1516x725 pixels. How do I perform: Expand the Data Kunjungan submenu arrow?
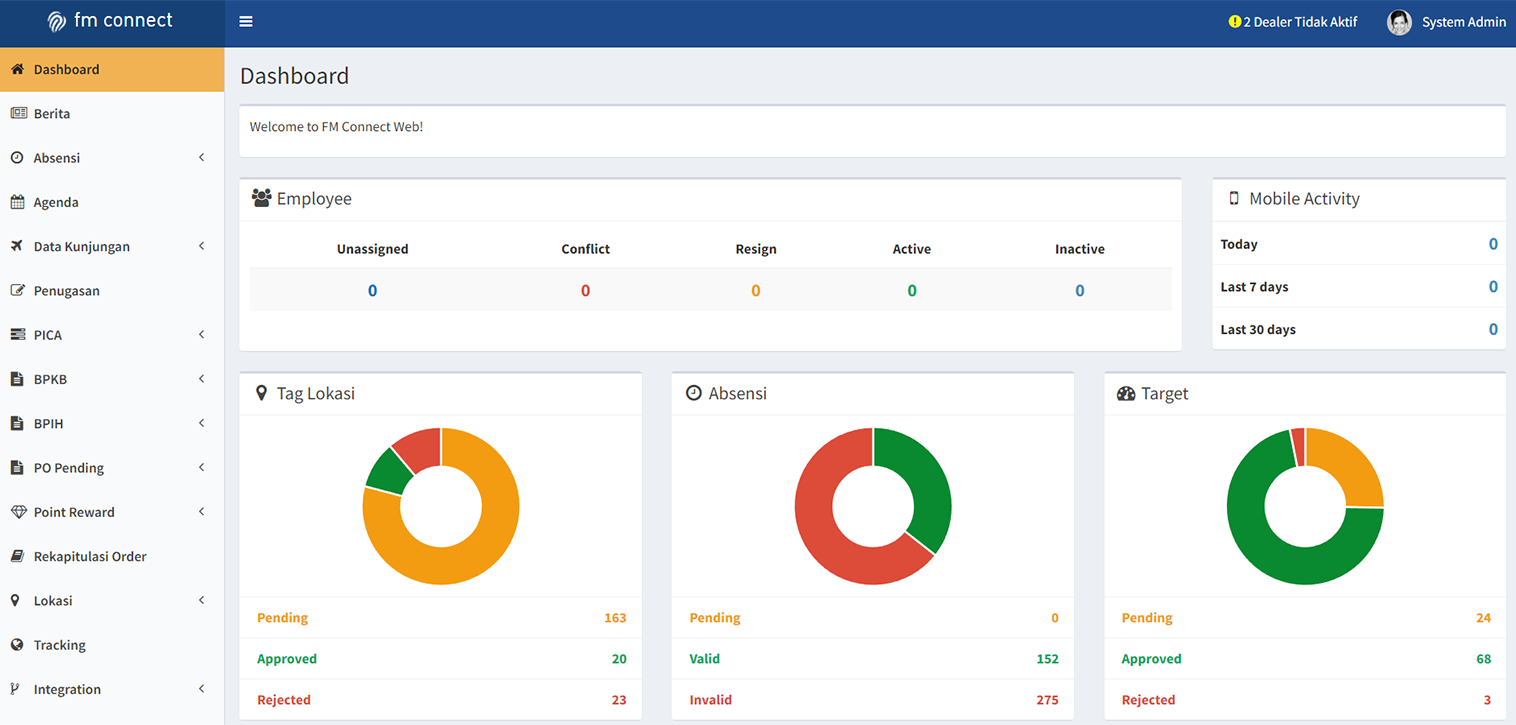click(x=201, y=246)
